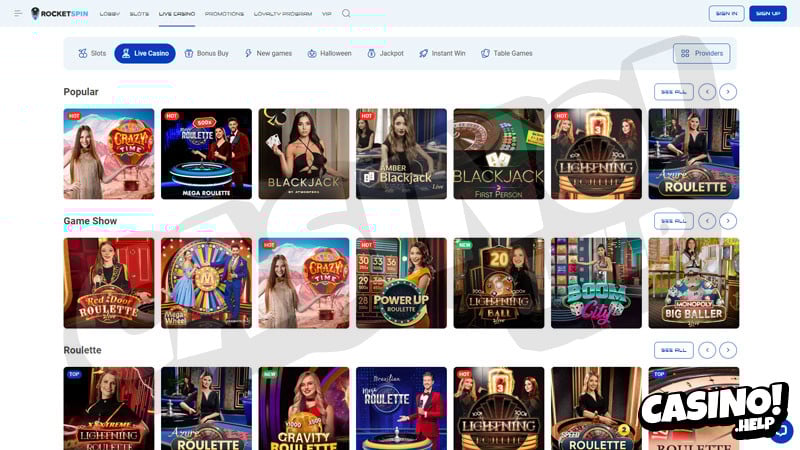
Task: Open Mega Wheel game show
Action: point(206,283)
